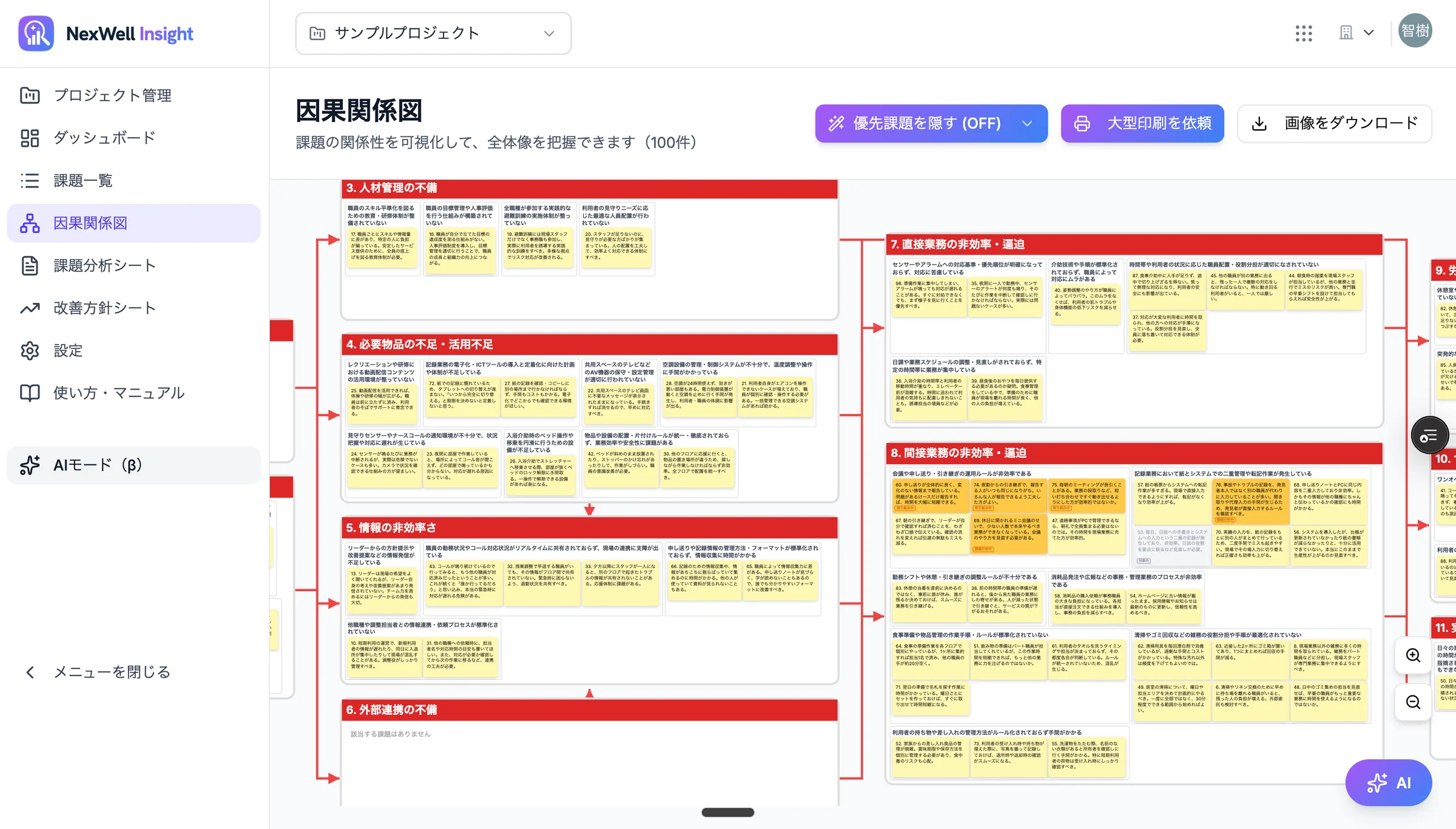Select orange sticky note number 76
Screen dimensions: 1456x829
(x=1250, y=502)
